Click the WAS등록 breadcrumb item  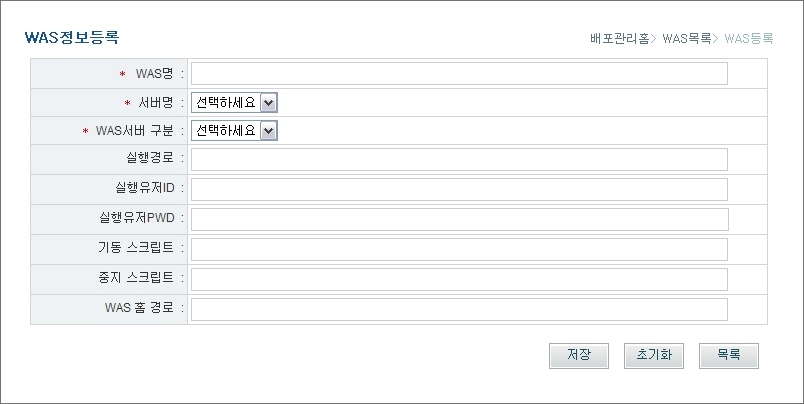point(749,39)
